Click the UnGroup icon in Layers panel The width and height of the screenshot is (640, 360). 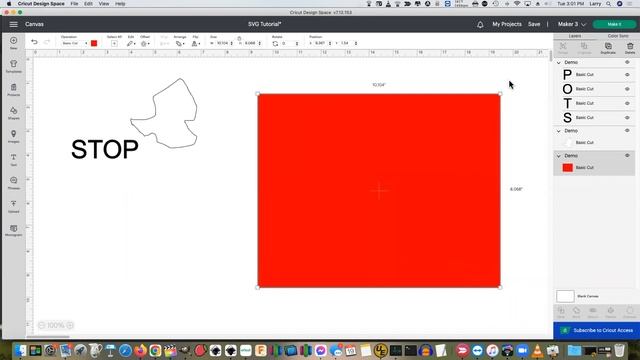pos(584,48)
